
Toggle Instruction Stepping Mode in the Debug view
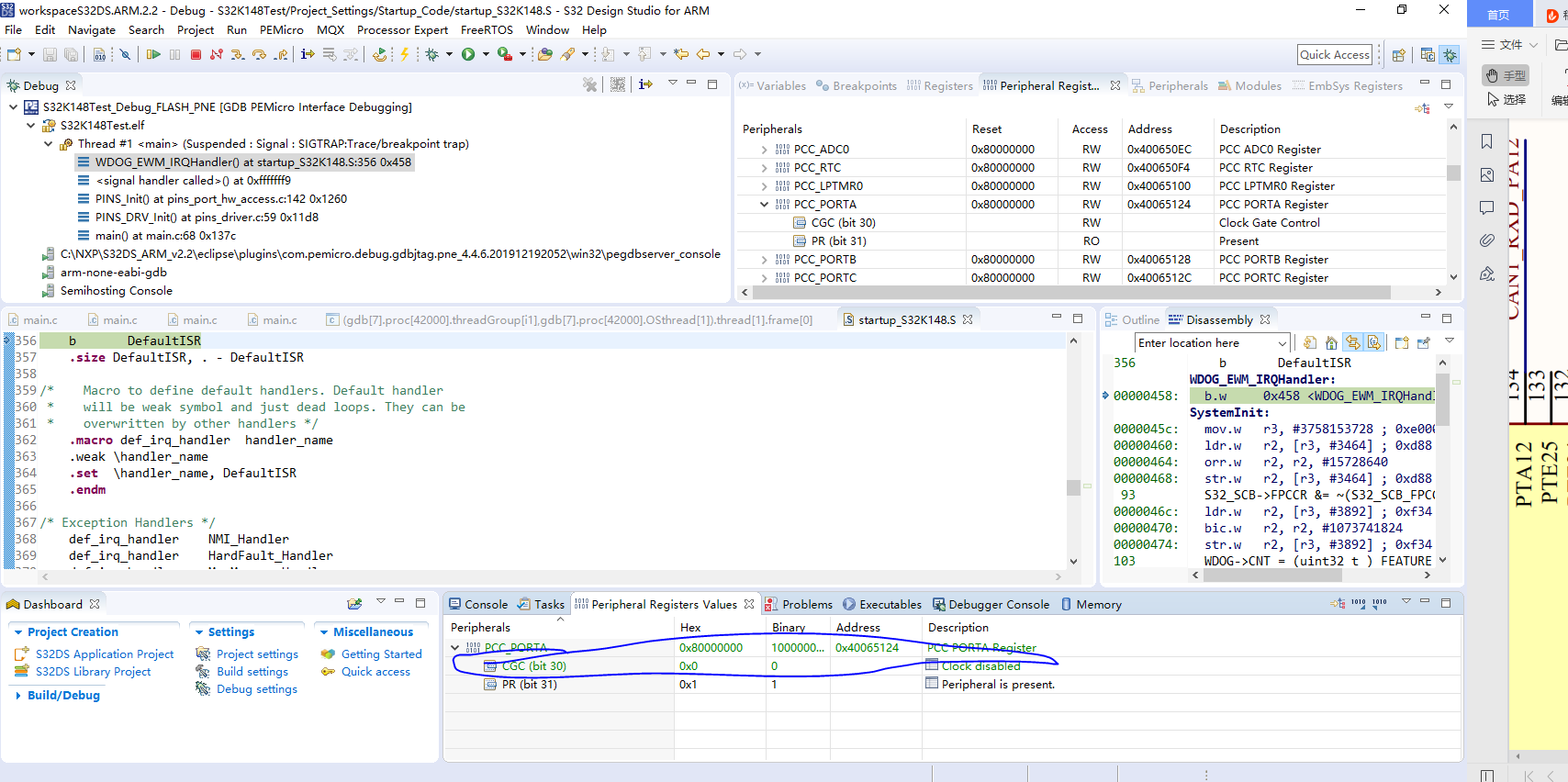[x=646, y=84]
